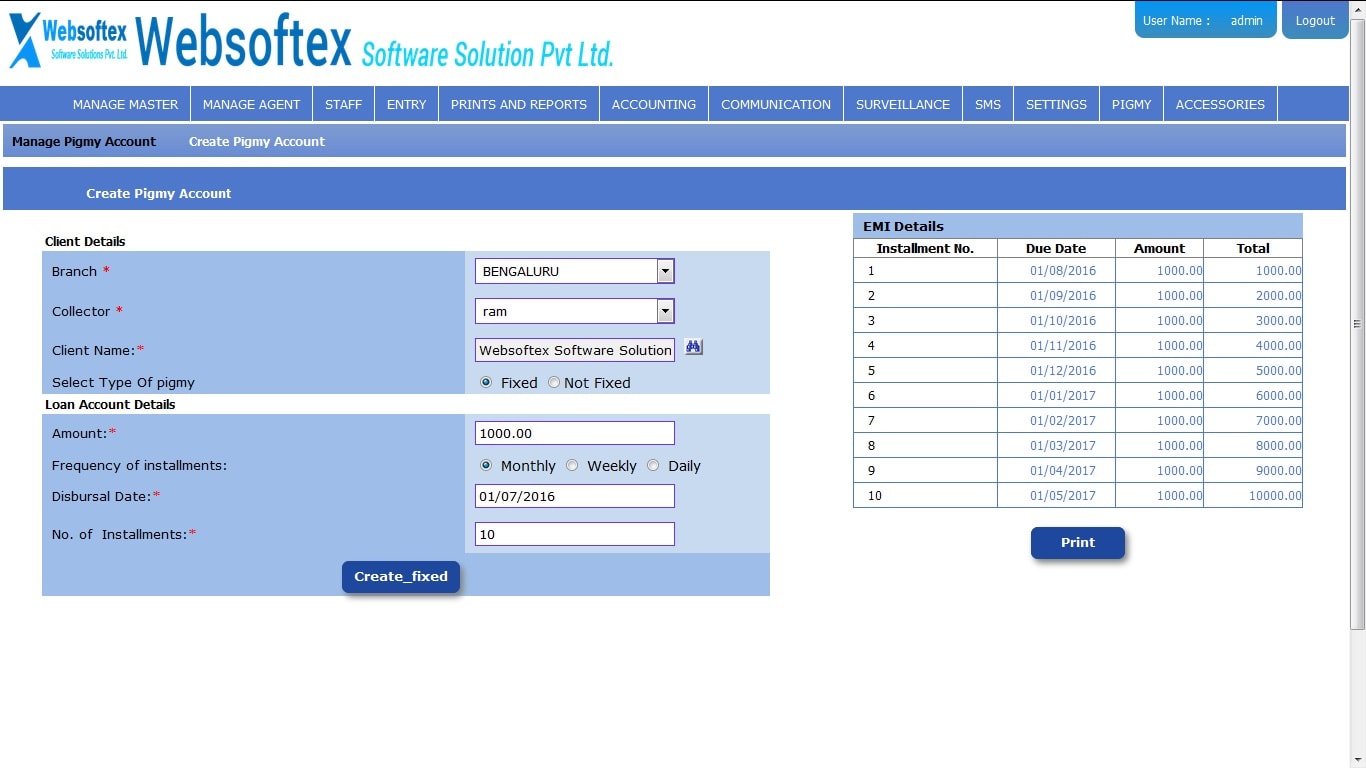The image size is (1366, 768).
Task: Open the ENTRY menu
Action: pos(406,104)
